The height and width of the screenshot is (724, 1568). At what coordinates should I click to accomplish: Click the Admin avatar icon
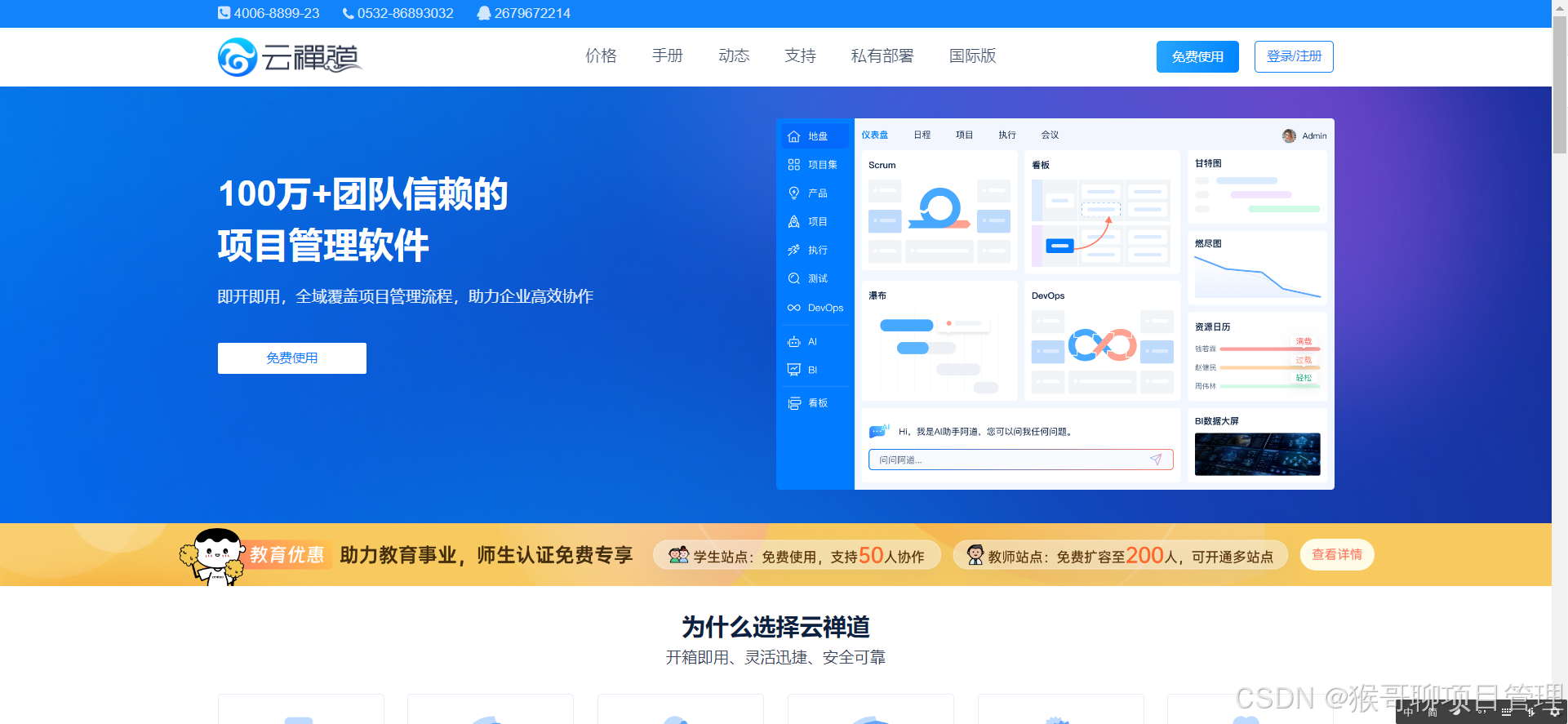tap(1289, 135)
